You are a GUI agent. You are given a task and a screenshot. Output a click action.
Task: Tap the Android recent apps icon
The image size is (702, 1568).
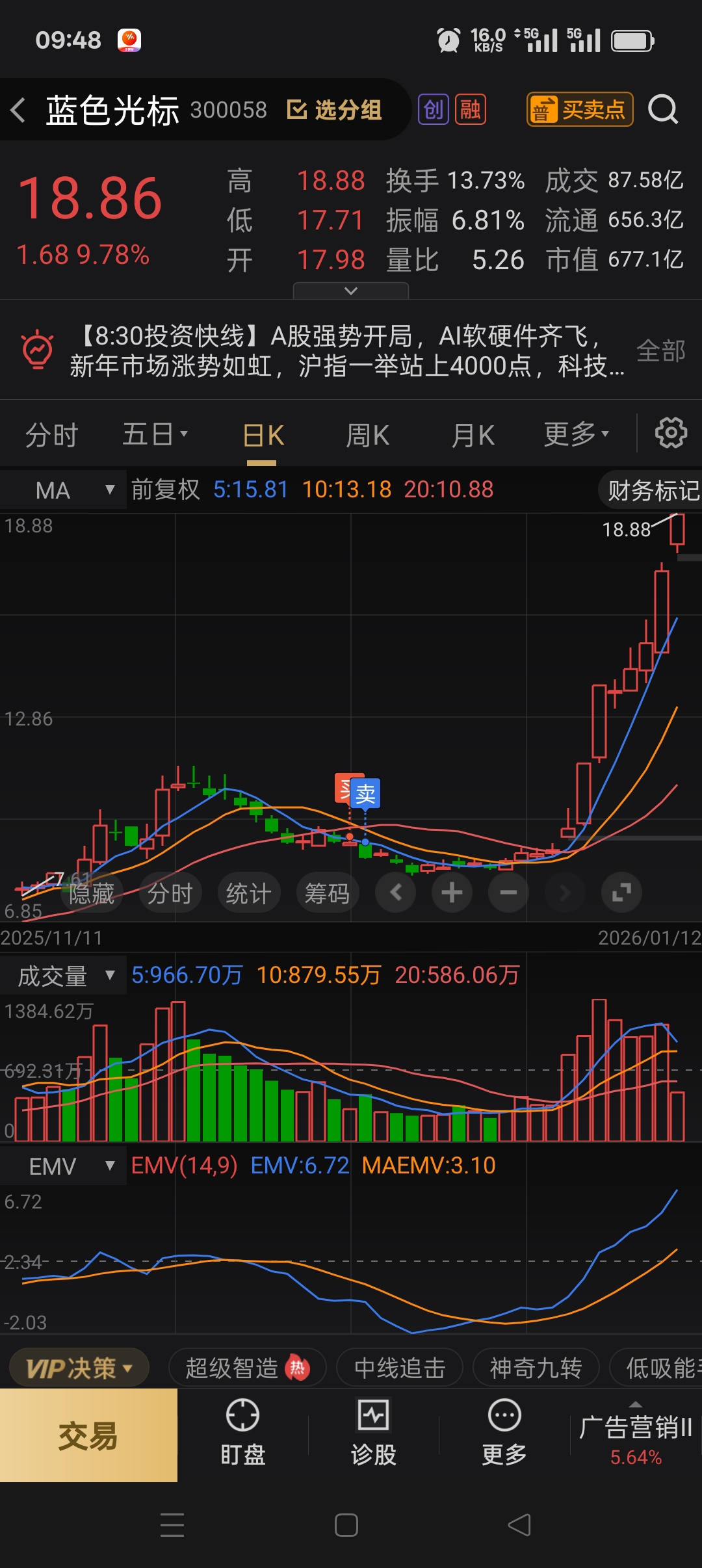coord(172,1525)
